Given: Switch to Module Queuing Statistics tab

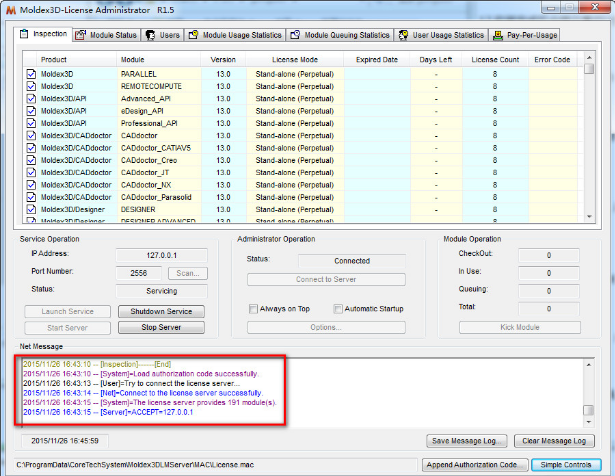Looking at the screenshot, I should 340,35.
